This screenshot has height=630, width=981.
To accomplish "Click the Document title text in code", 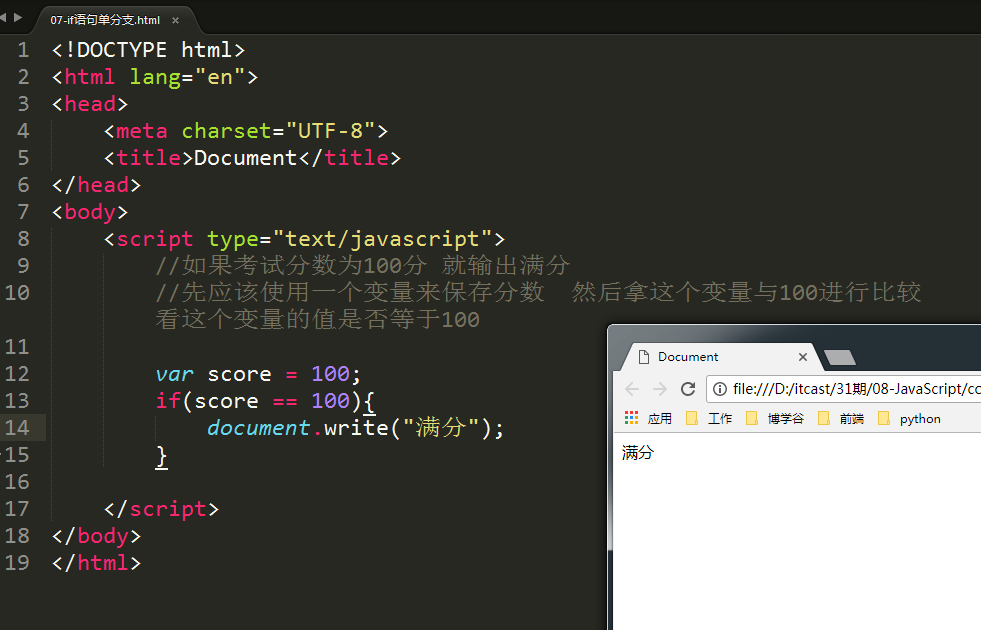I will click(x=245, y=158).
